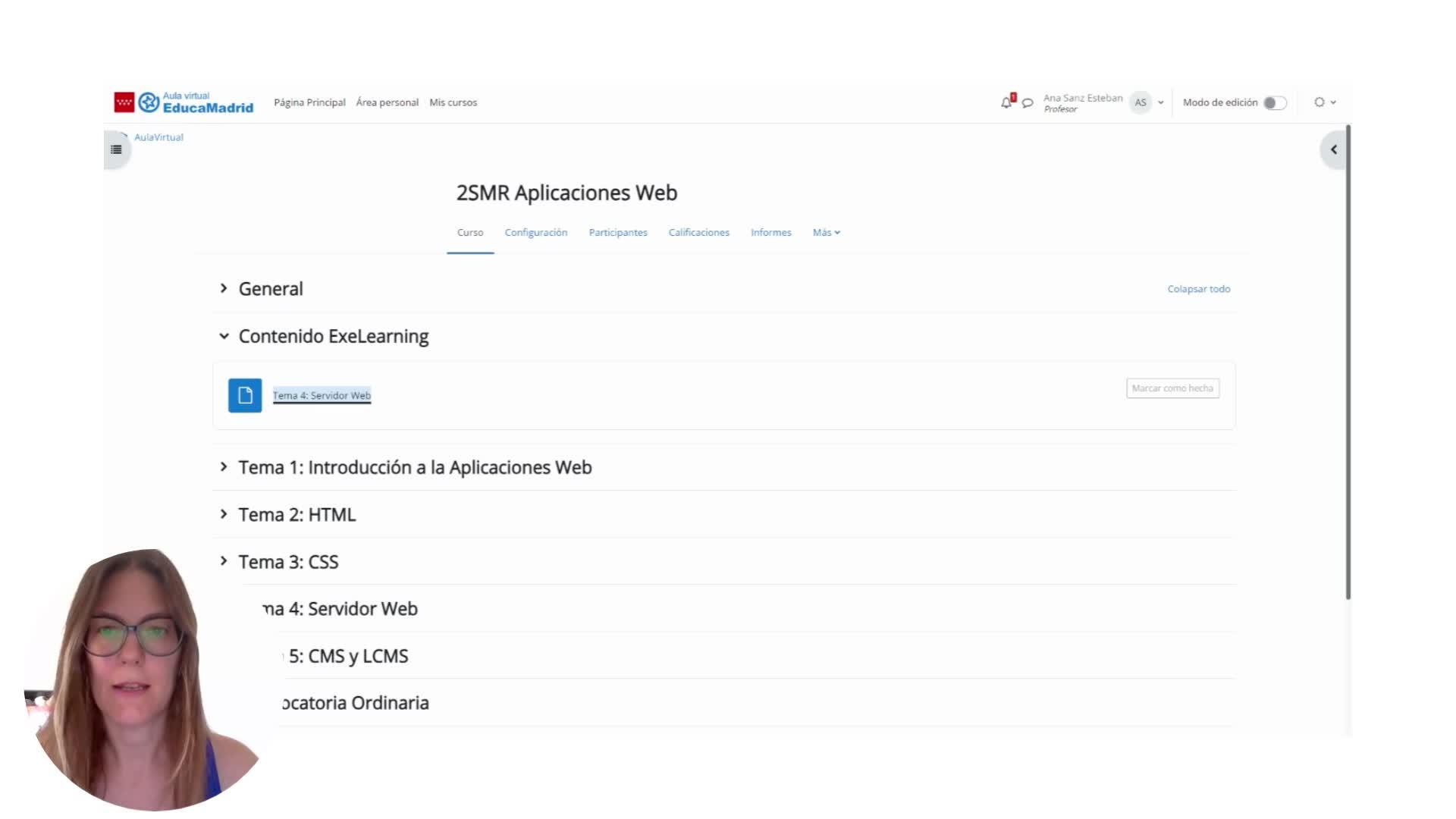Click the Tema 4 page resource icon
This screenshot has width=1456, height=819.
[245, 395]
